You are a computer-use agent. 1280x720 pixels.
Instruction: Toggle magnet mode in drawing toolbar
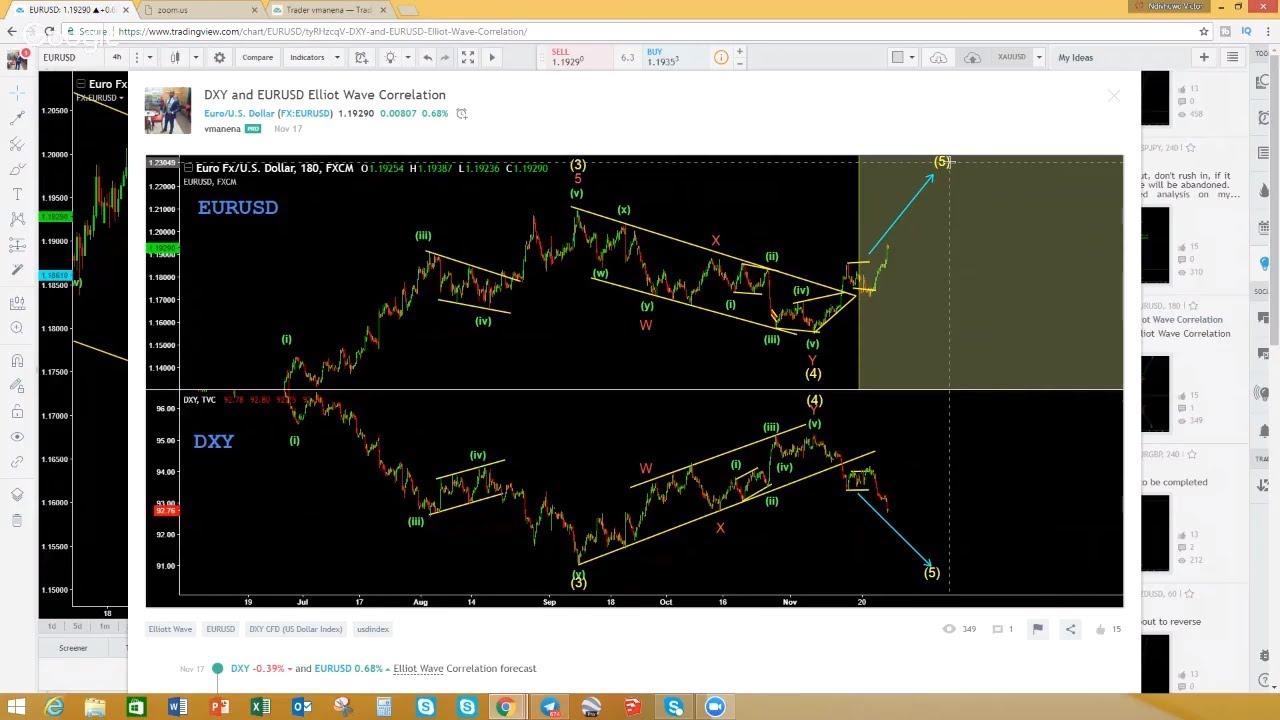coord(17,361)
